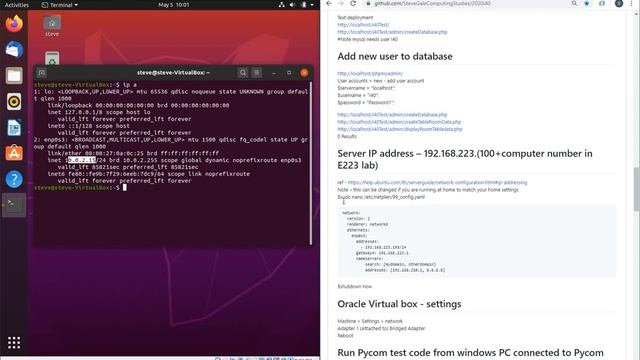Screen dimensions: 640x360
Task: Click 'sudo nano /etc/netplan/99_config.yaml' text
Action: 381,197
